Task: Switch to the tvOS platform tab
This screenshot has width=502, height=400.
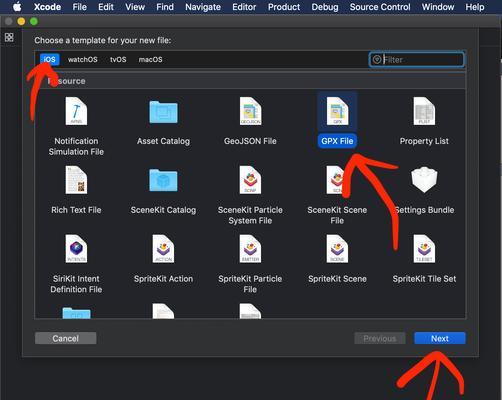Action: [118, 60]
